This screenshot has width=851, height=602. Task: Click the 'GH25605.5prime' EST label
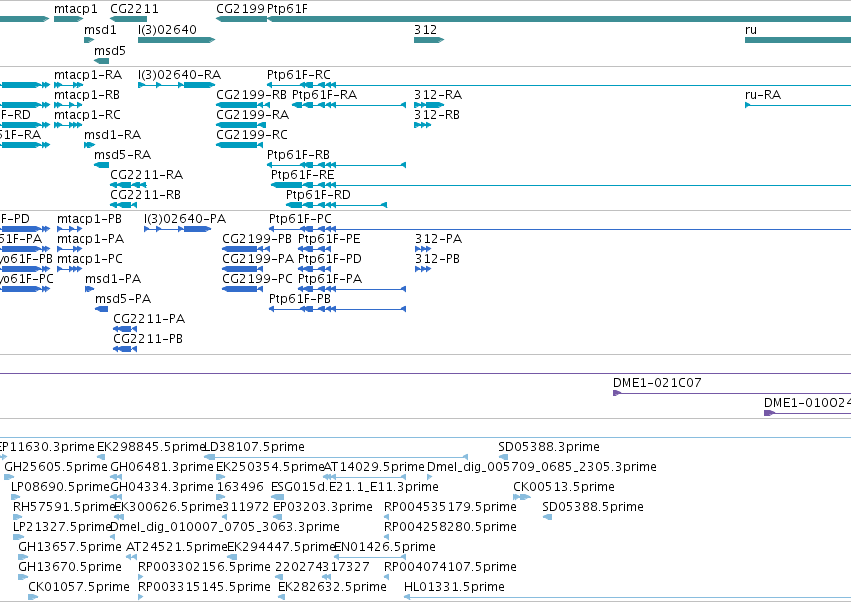click(56, 466)
